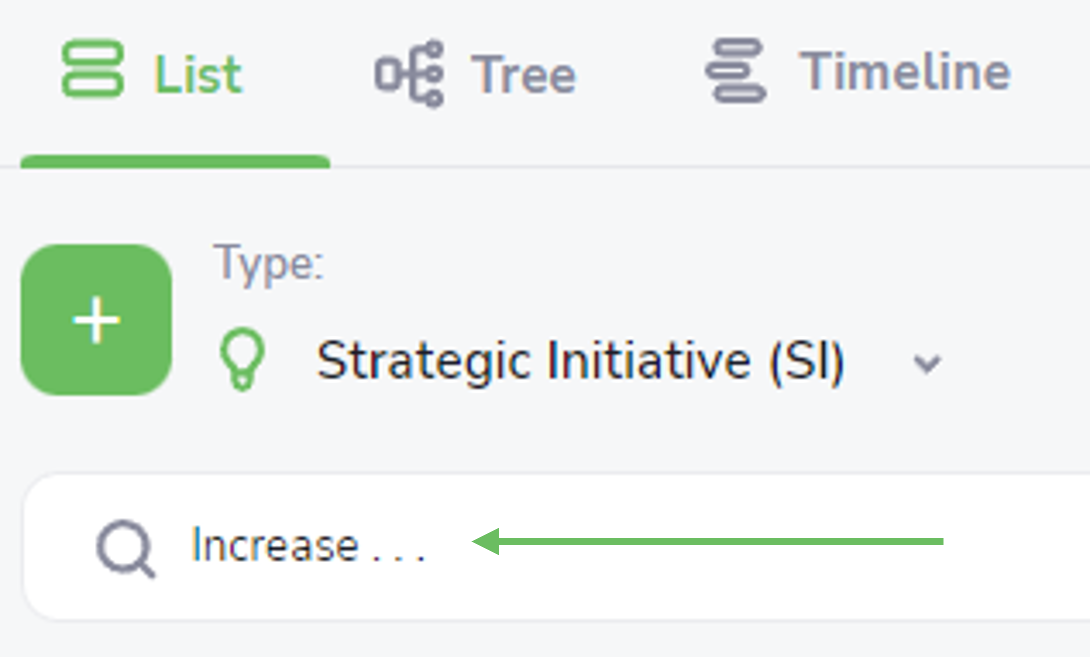
Task: Click the SI abbreviation in type name
Action: click(x=808, y=360)
